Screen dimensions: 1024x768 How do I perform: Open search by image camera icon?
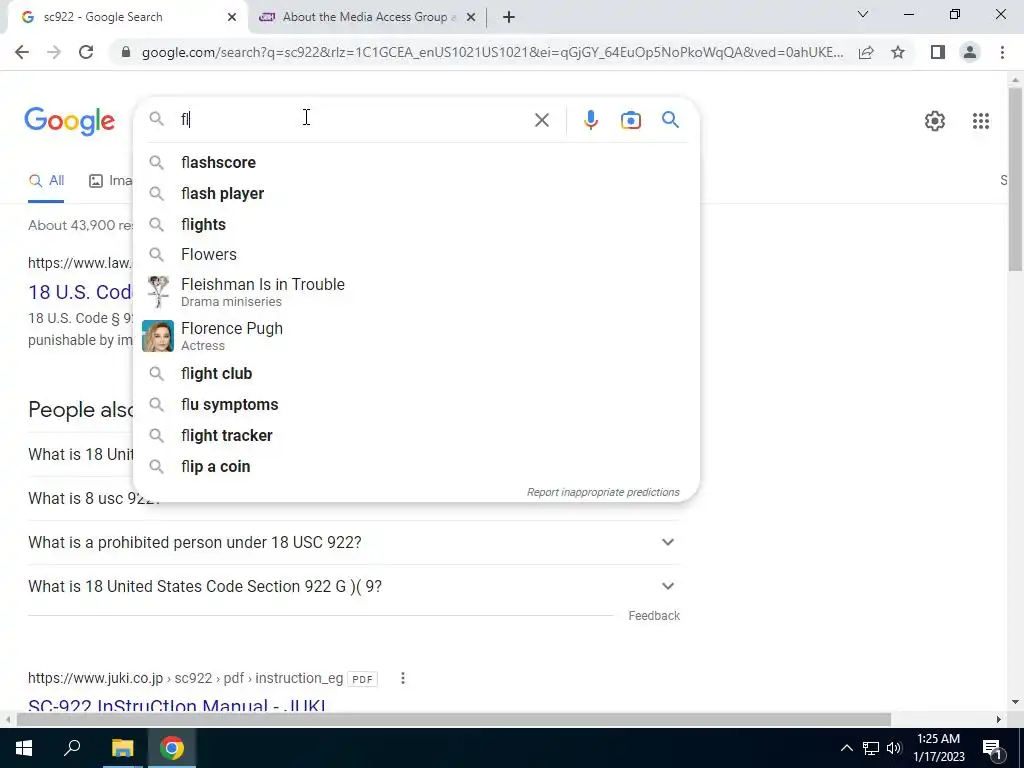tap(630, 120)
